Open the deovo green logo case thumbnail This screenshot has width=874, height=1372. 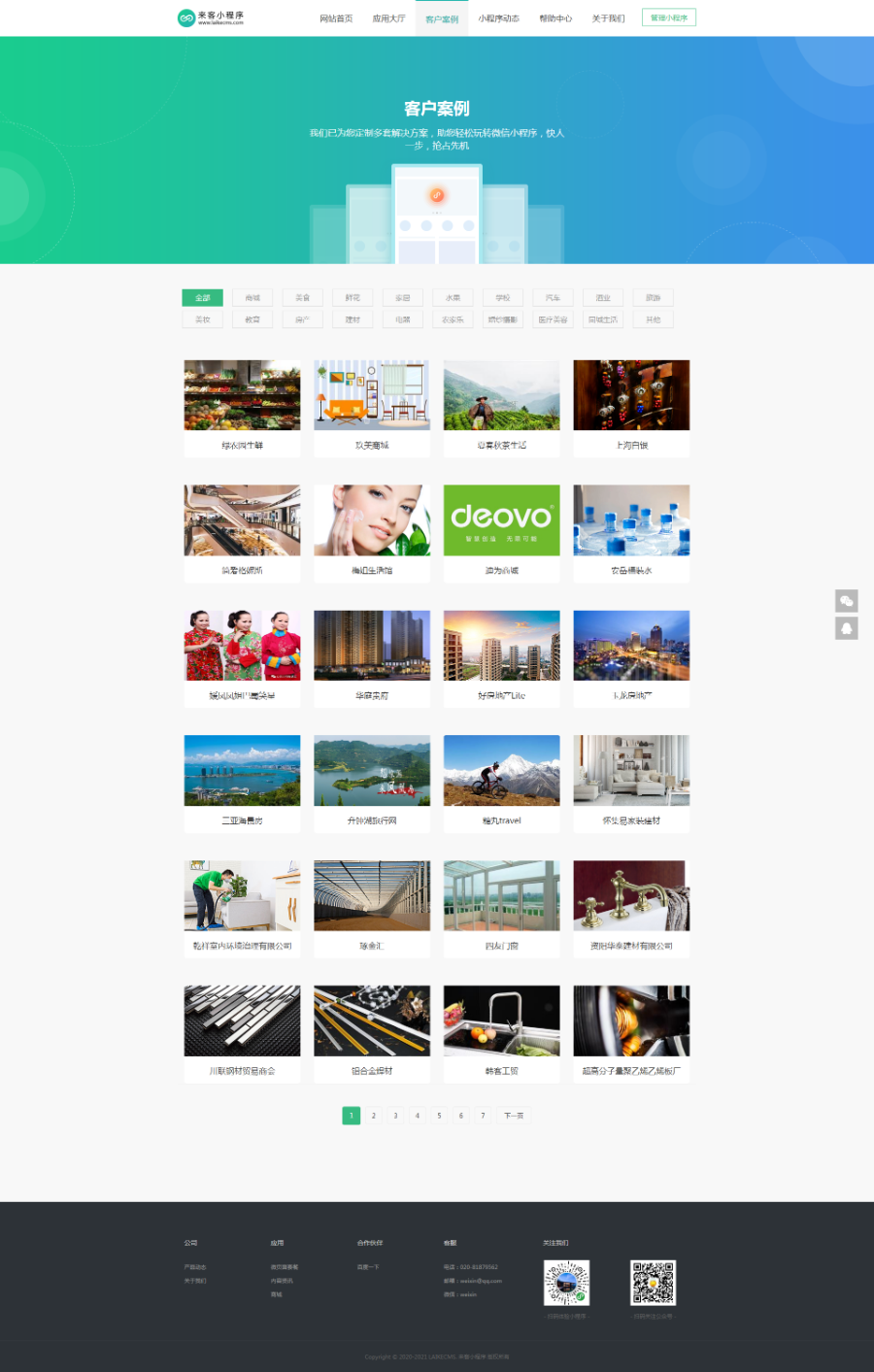(x=501, y=520)
